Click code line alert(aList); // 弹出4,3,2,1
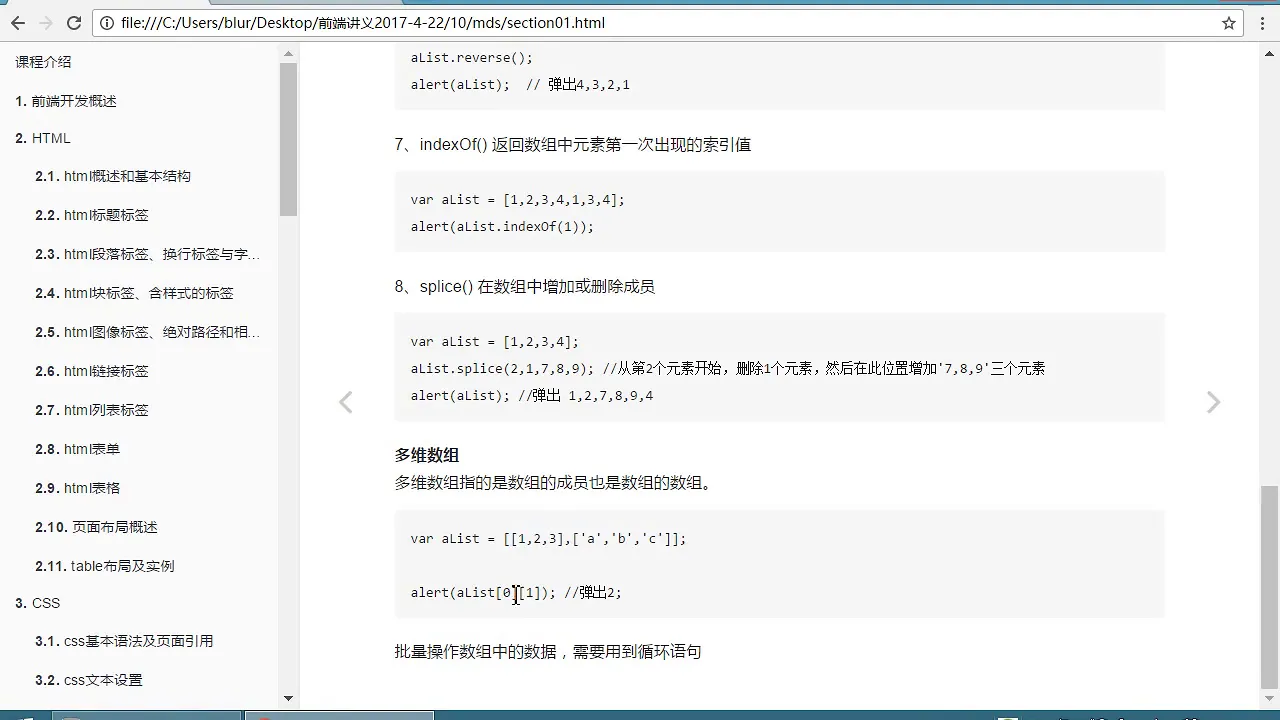The width and height of the screenshot is (1280, 720). (x=520, y=85)
